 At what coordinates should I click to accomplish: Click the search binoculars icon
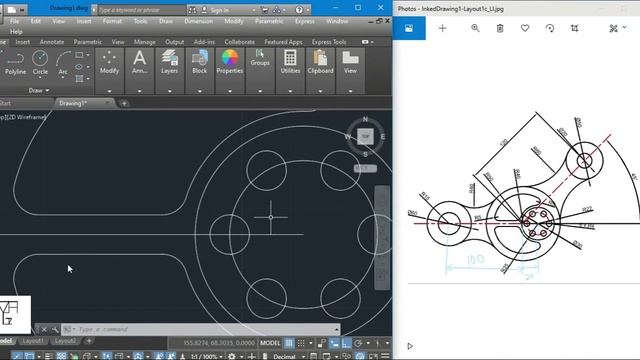pyautogui.click(x=193, y=9)
